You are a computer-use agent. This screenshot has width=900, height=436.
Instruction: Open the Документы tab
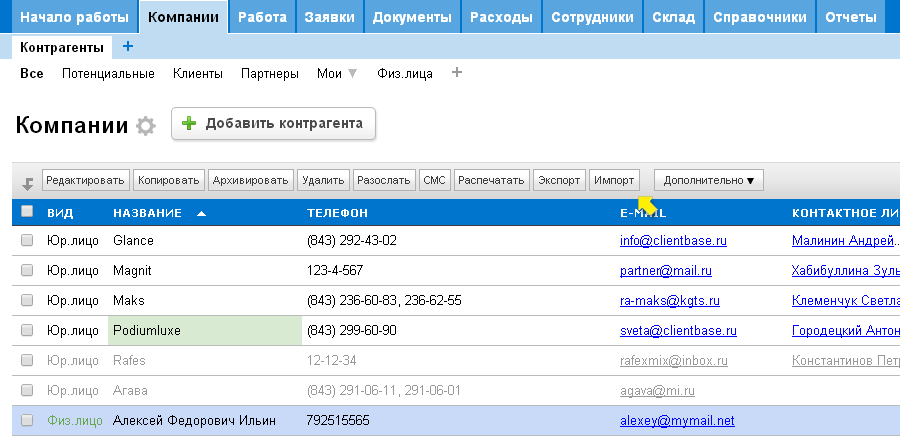pos(416,17)
